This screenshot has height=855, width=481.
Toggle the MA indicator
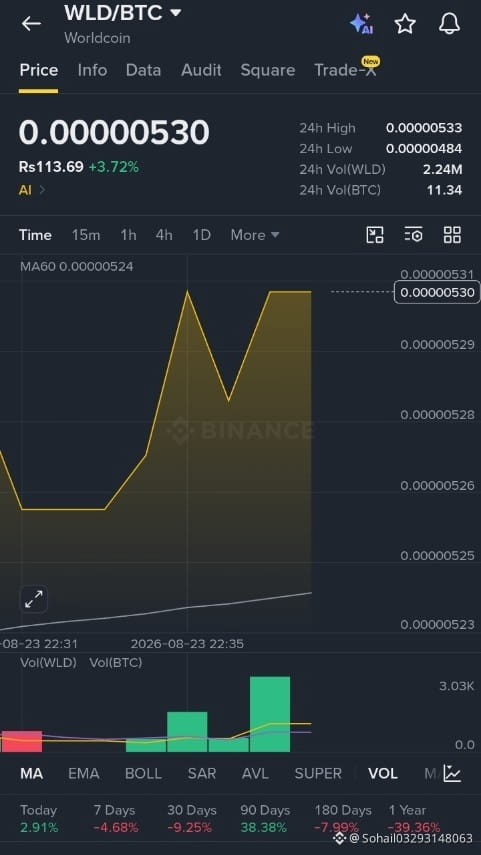click(32, 774)
